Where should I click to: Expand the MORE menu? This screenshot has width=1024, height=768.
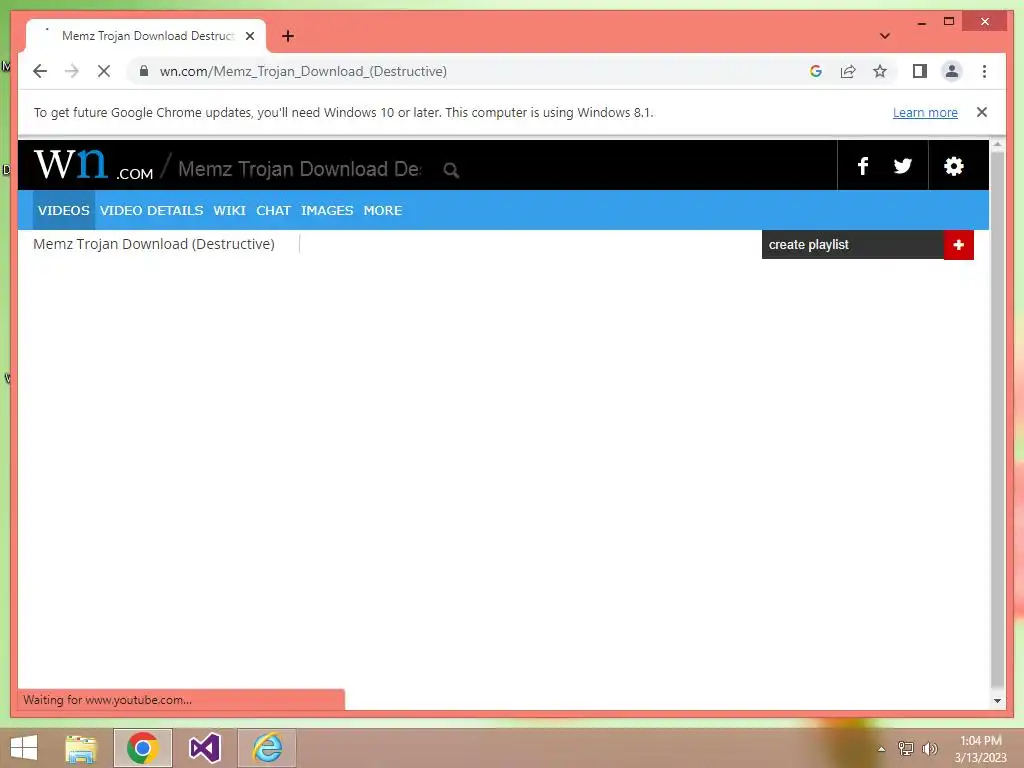[x=383, y=210]
